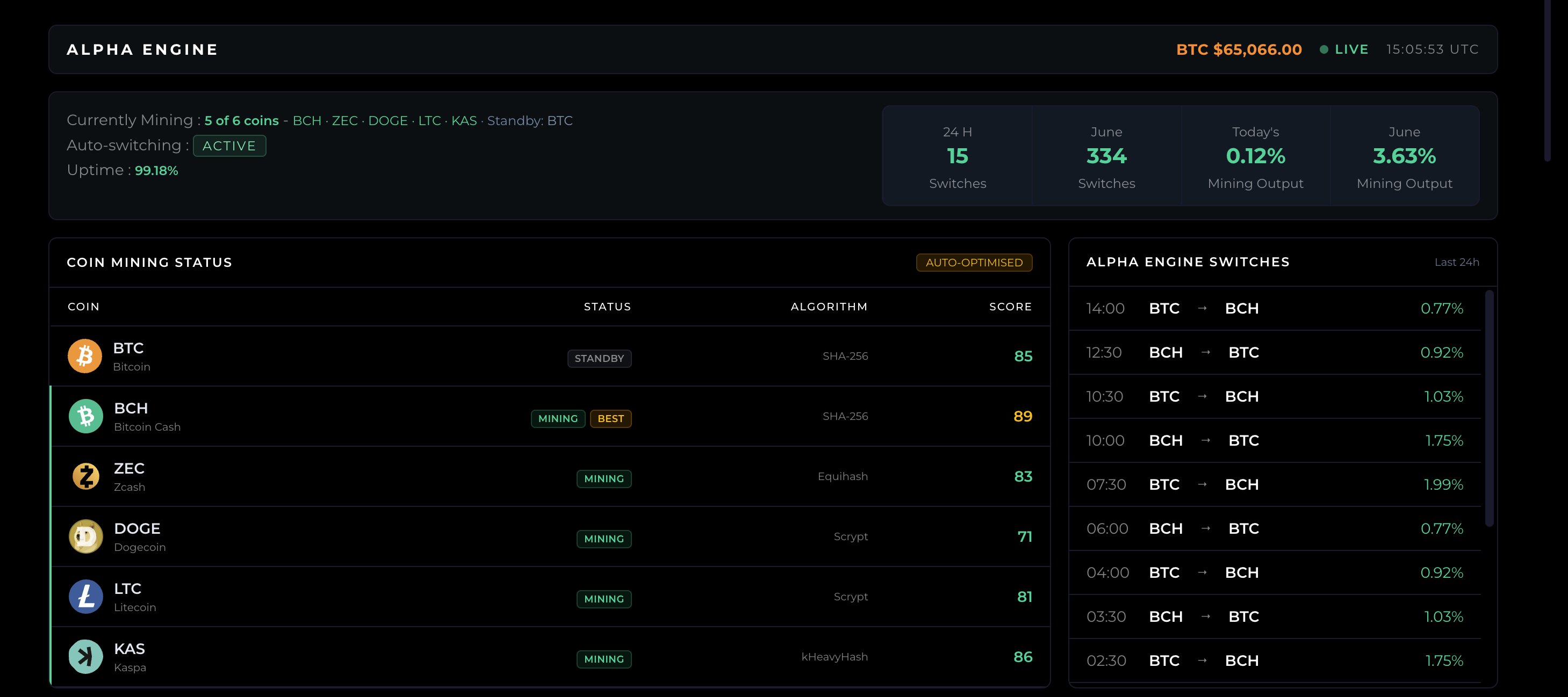Click Today's 0.12% Mining Output card
Screen dimensions: 1568x697
1256,156
